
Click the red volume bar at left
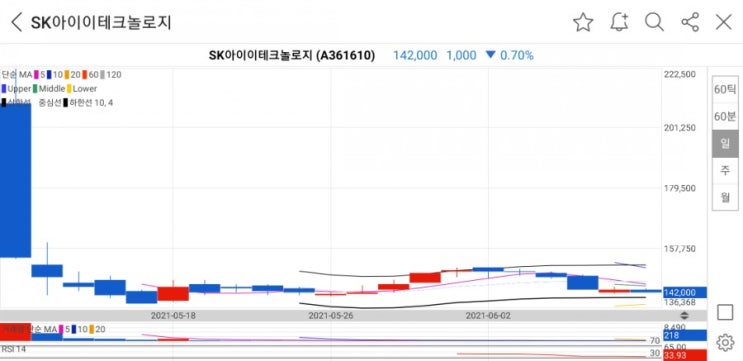(15, 331)
